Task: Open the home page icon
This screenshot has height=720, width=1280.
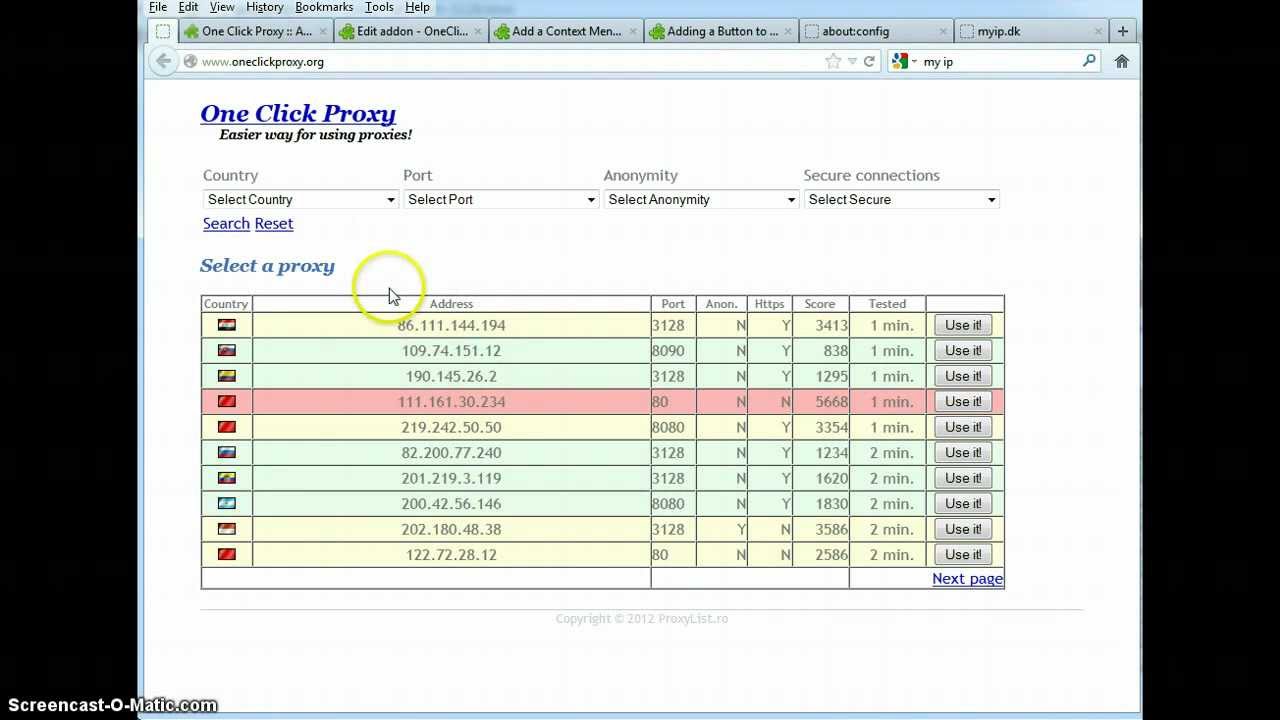Action: (x=1122, y=61)
